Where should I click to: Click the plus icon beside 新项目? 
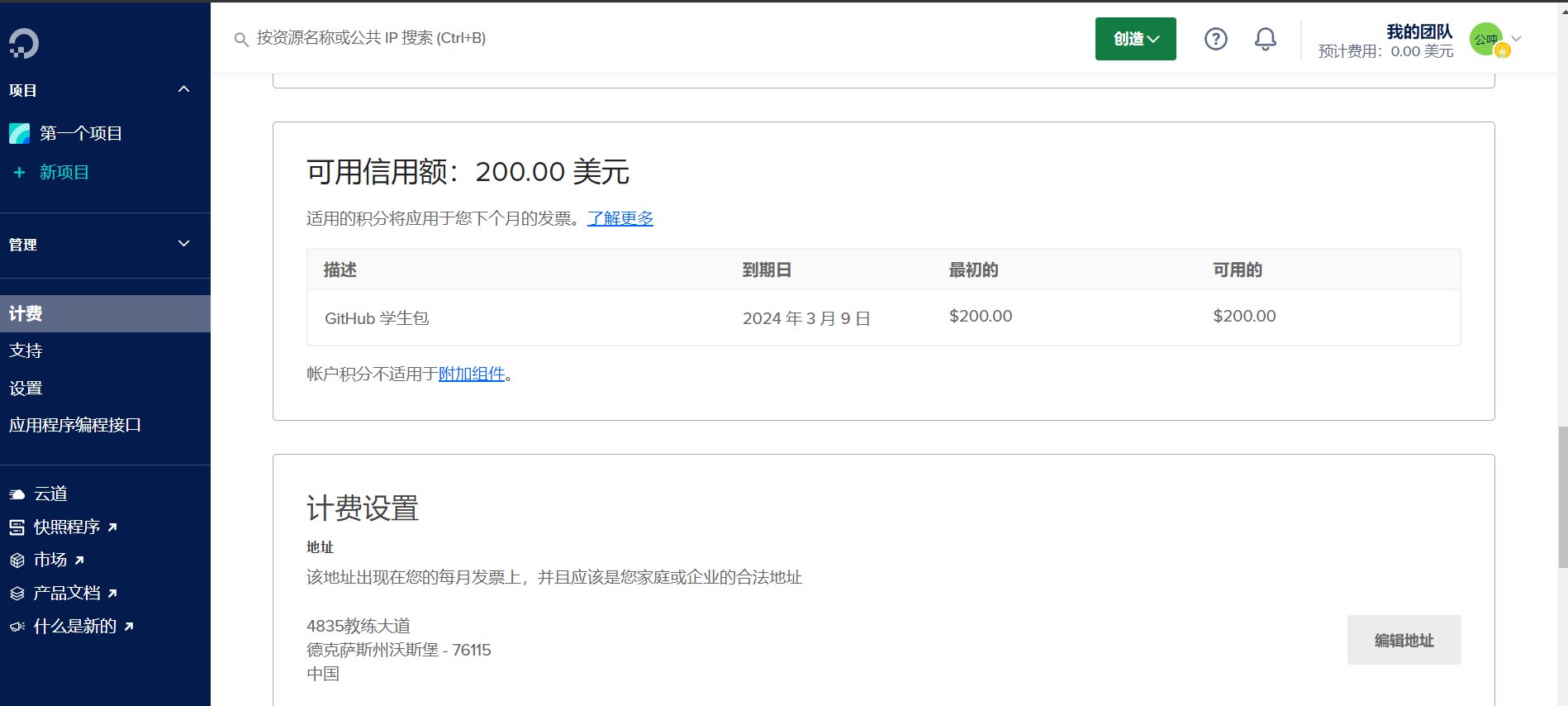(x=20, y=172)
